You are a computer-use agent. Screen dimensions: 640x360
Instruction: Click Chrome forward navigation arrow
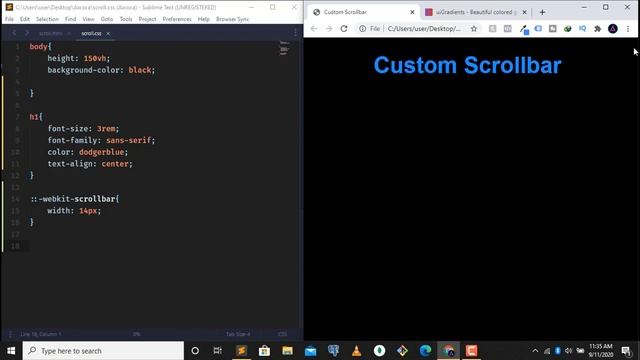click(x=329, y=29)
